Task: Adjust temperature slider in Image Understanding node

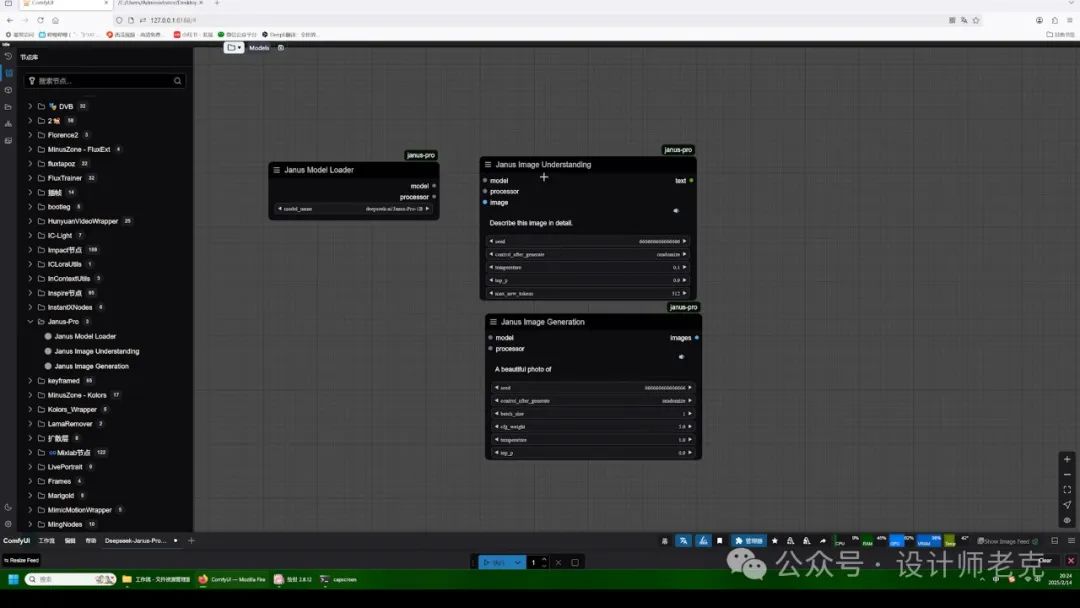Action: point(588,267)
